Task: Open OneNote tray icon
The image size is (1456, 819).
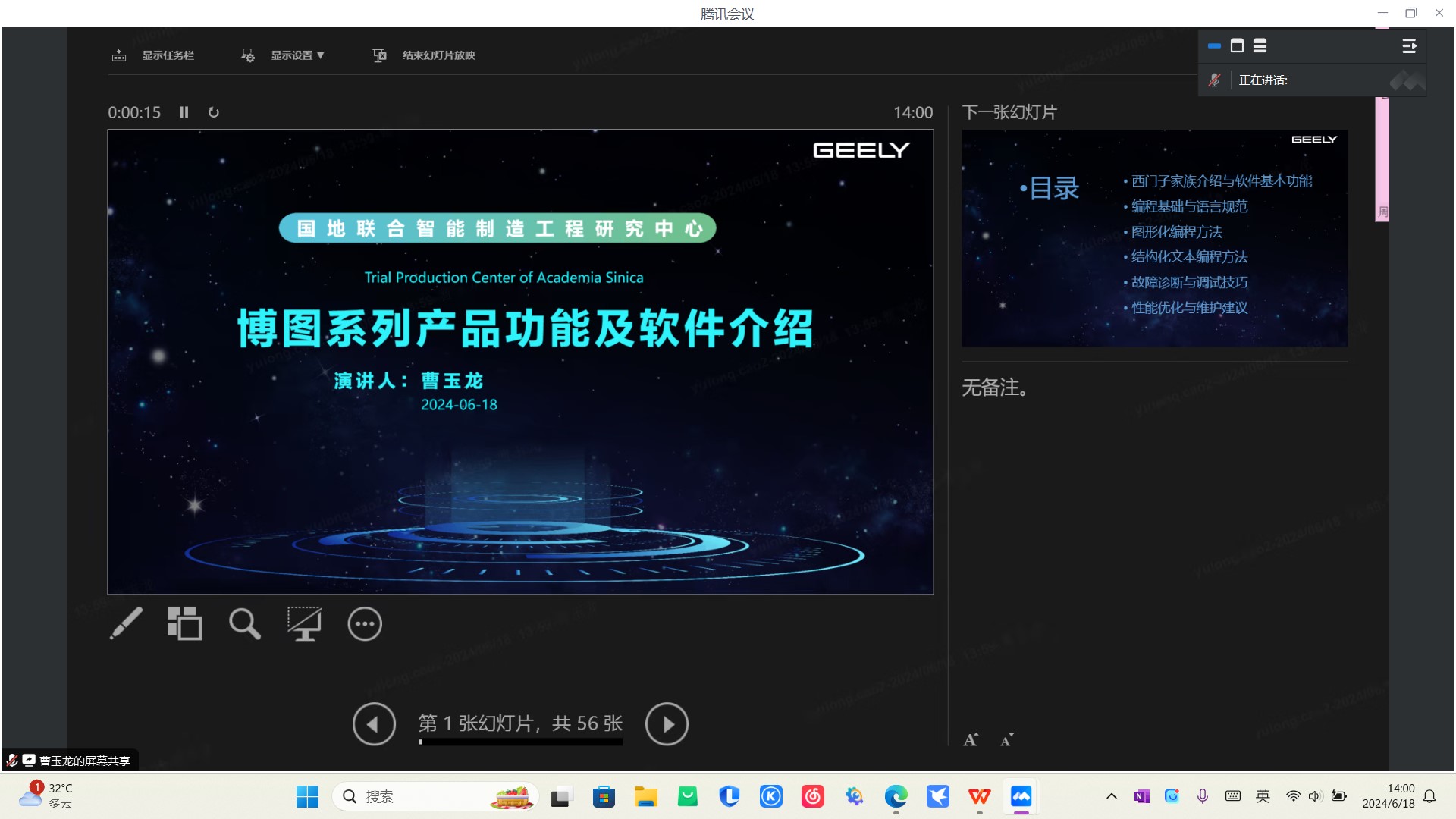Action: click(1142, 796)
